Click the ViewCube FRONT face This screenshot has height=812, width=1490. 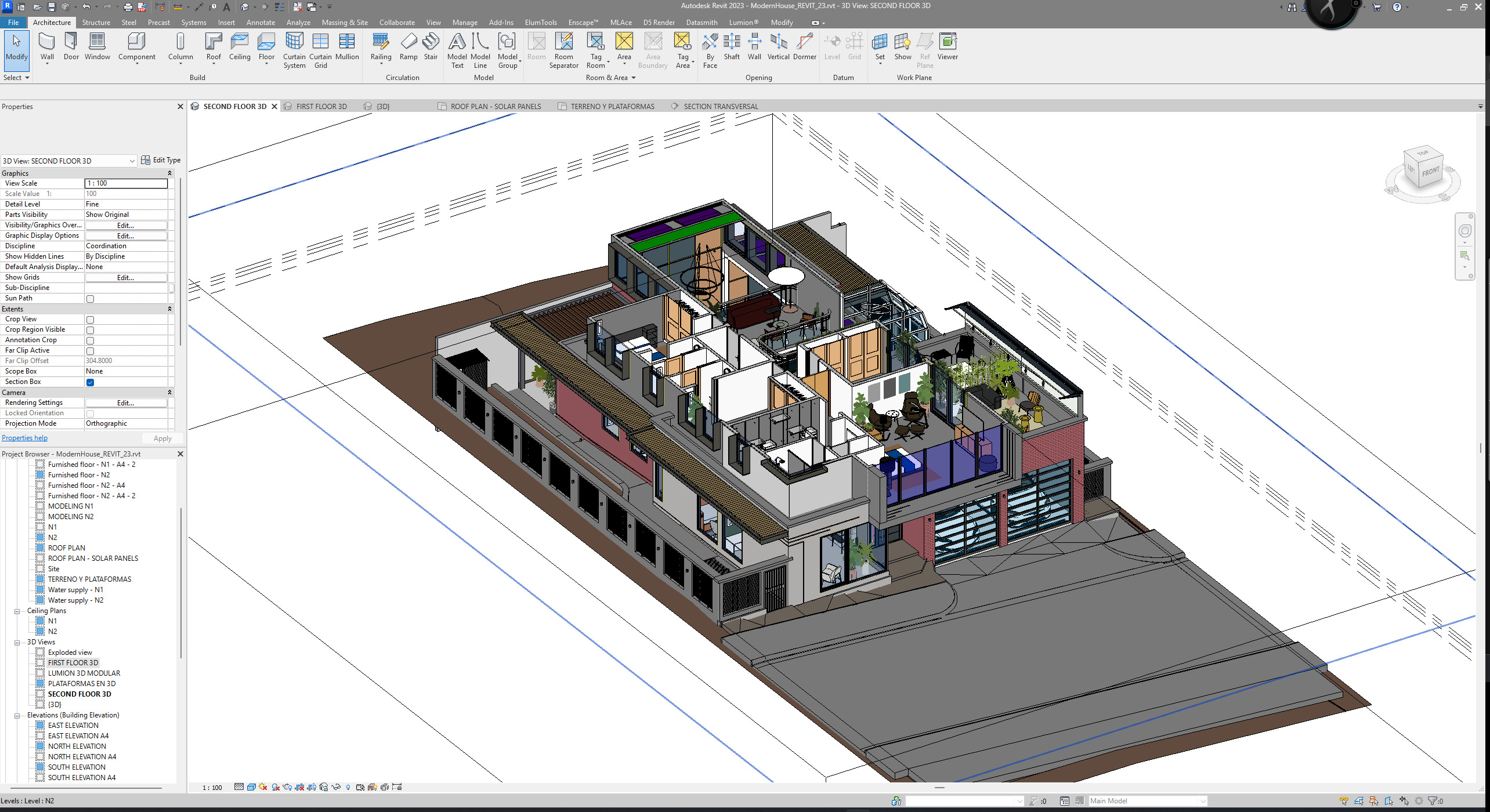point(1430,172)
